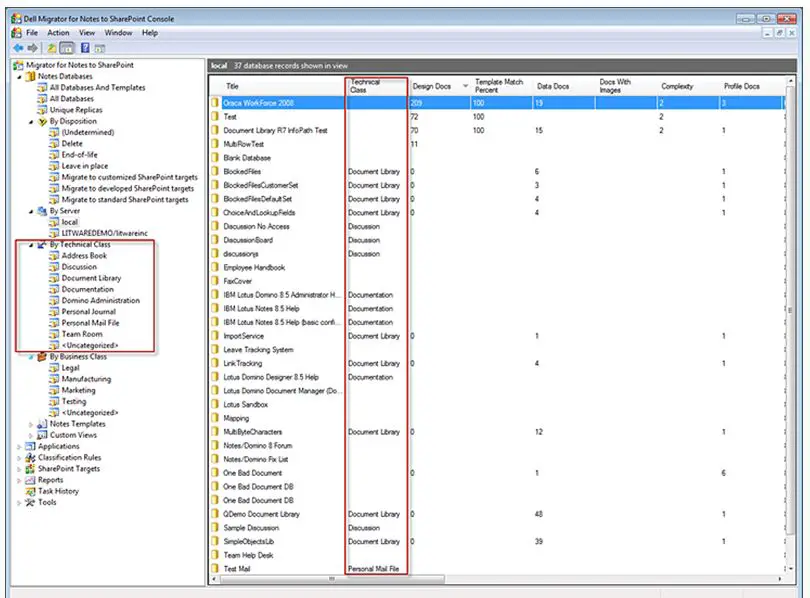
Task: Toggle the console tree toolbar icon
Action: (67, 48)
